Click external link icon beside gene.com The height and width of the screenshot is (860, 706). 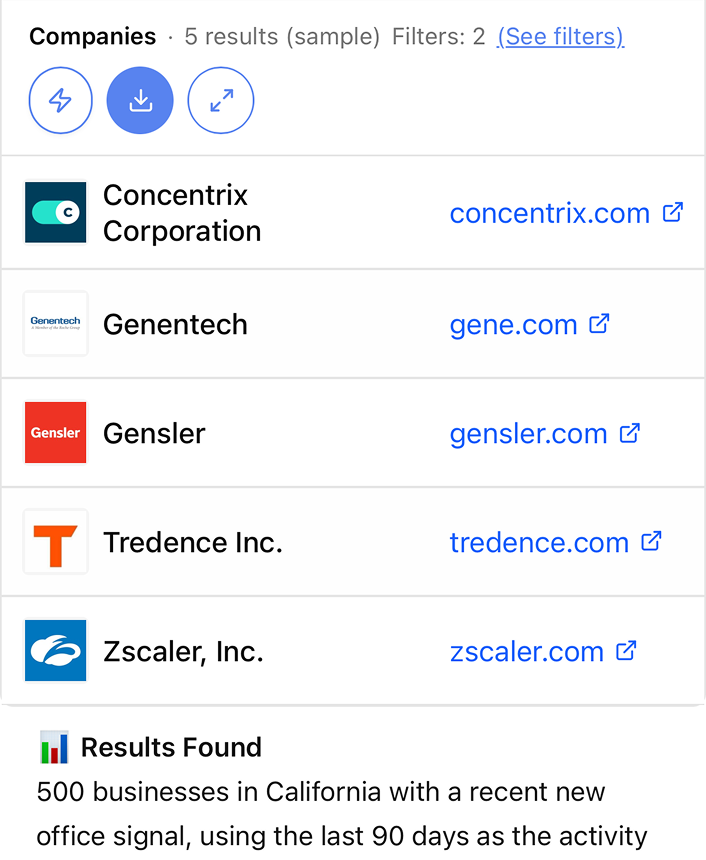(599, 323)
